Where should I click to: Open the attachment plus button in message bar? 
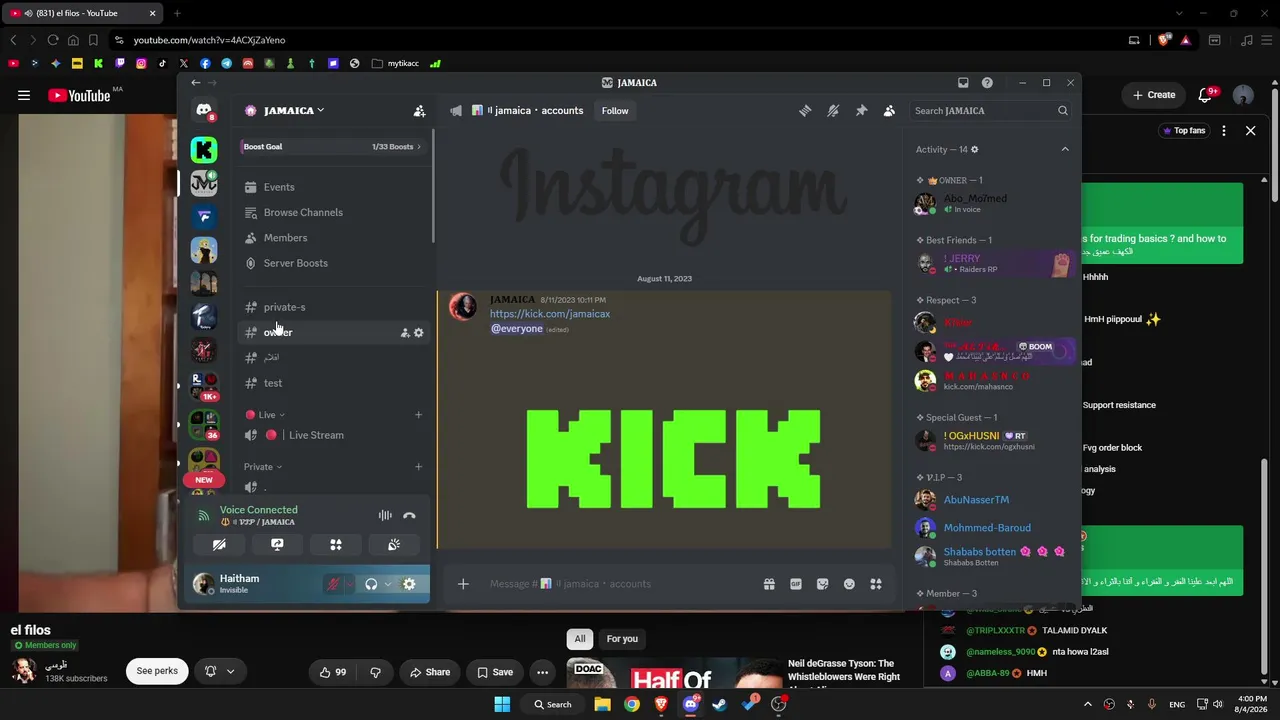coord(463,584)
